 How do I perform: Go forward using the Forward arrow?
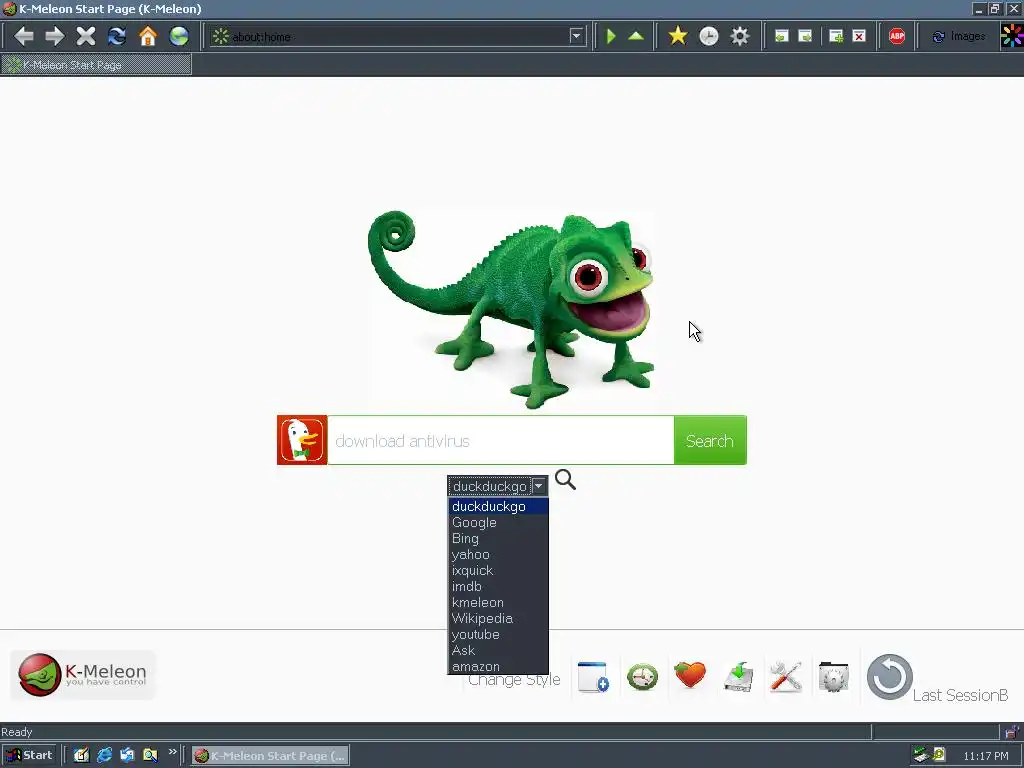pos(54,36)
